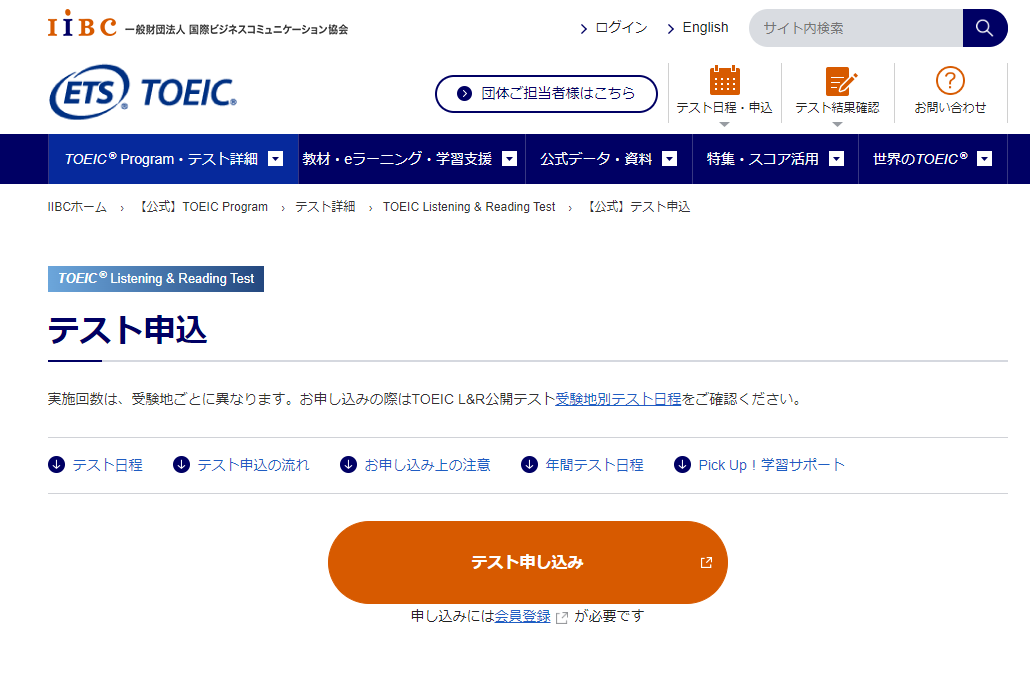This screenshot has width=1030, height=693.
Task: Click the calendar icon for テスト日程・申込
Action: click(725, 80)
